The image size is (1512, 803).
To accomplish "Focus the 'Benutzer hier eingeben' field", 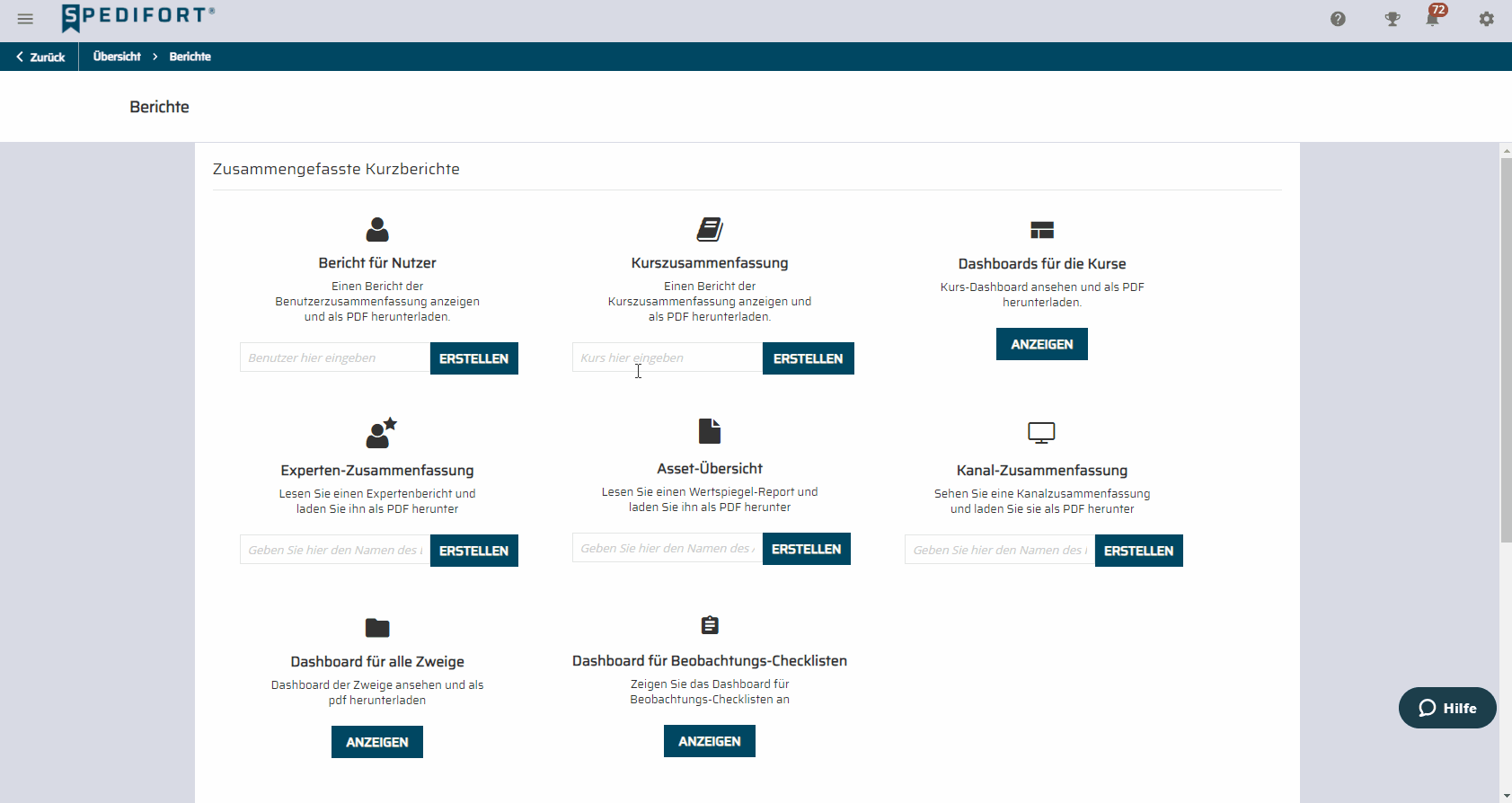I will pyautogui.click(x=335, y=357).
